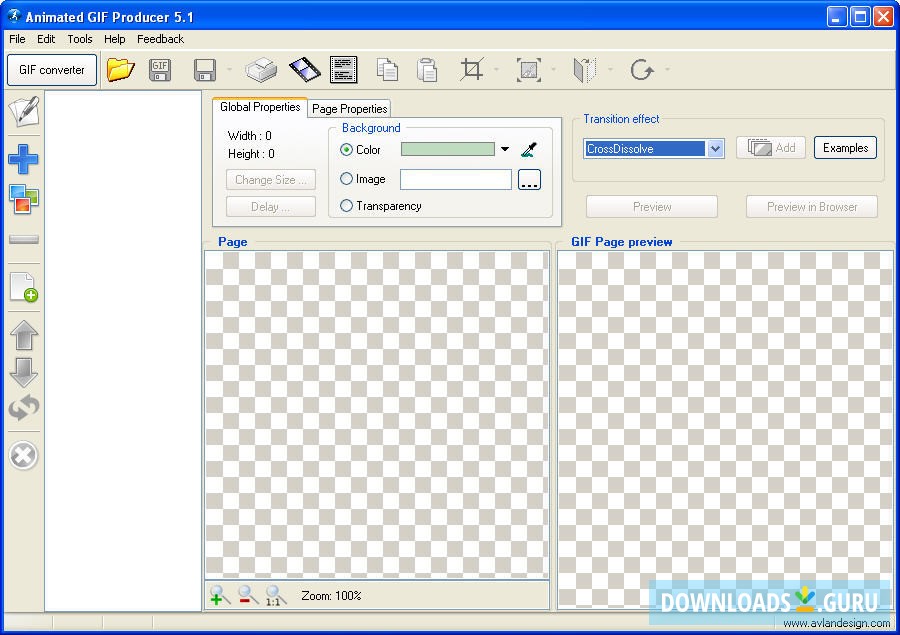Click the scanner import icon
This screenshot has height=635, width=900.
tap(261, 69)
